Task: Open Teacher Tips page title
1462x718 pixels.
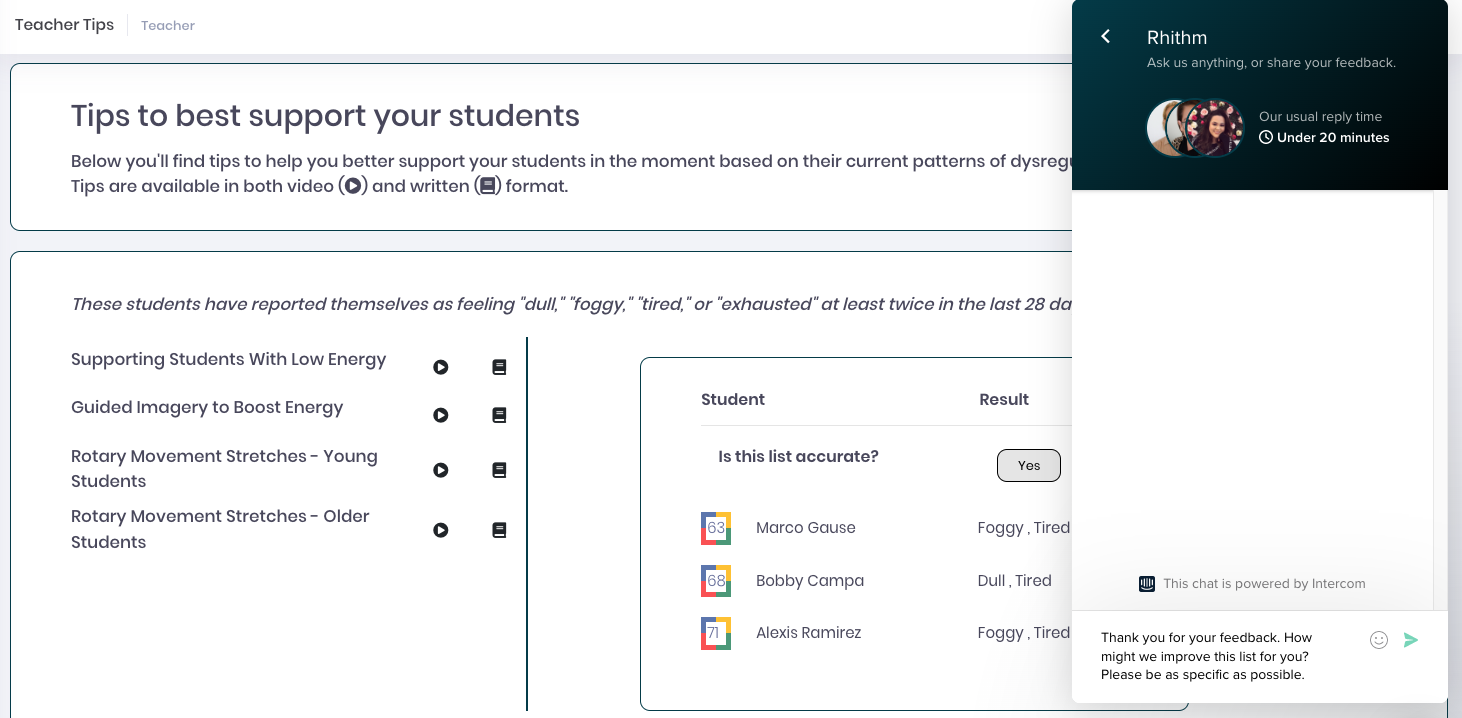Action: click(x=65, y=24)
